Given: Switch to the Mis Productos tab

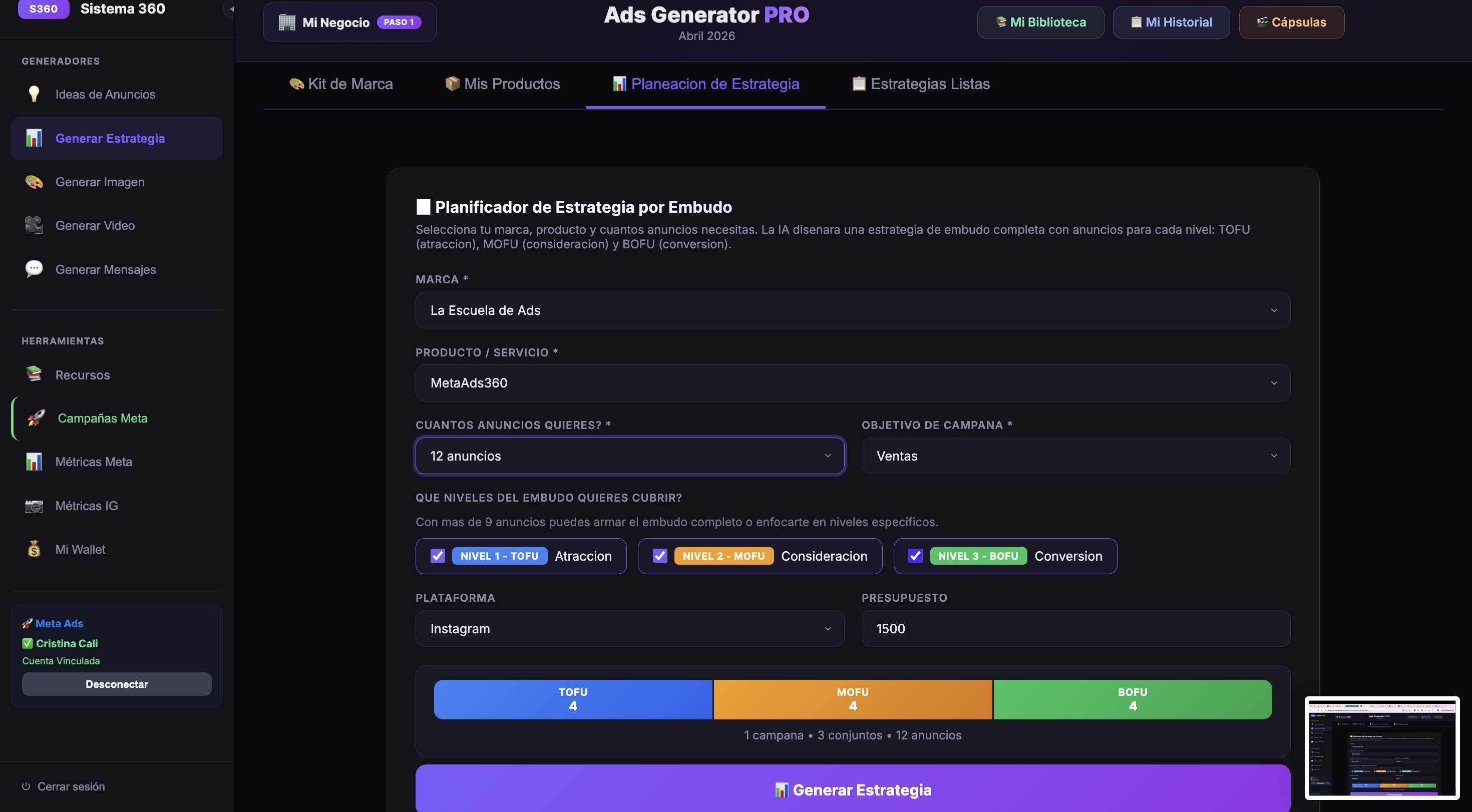Looking at the screenshot, I should 502,84.
